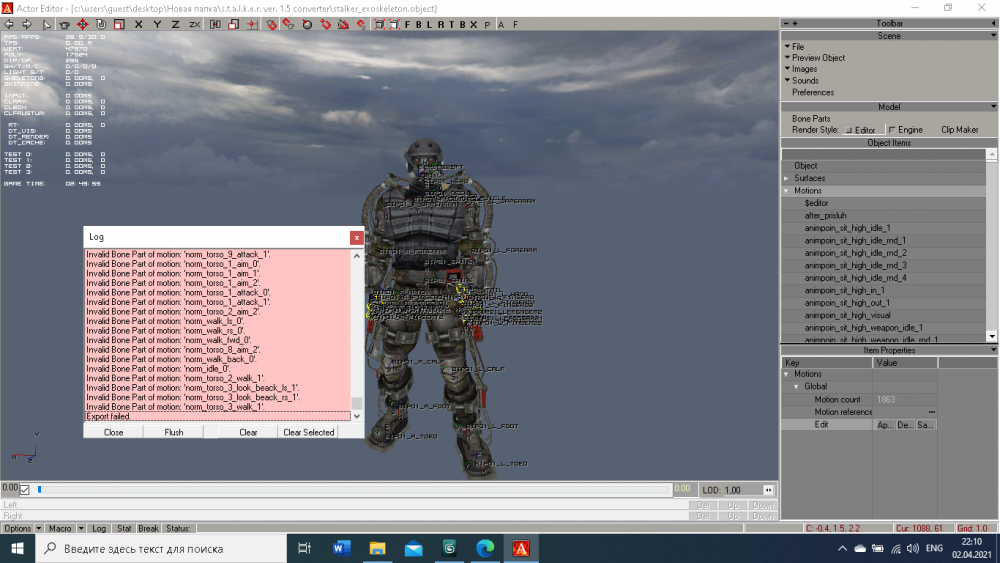Click the A camera-mode button
Image resolution: width=1000 pixels, height=563 pixels.
501,24
